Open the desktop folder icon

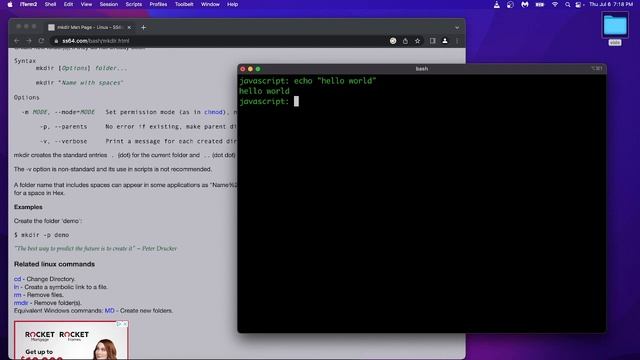pyautogui.click(x=615, y=26)
